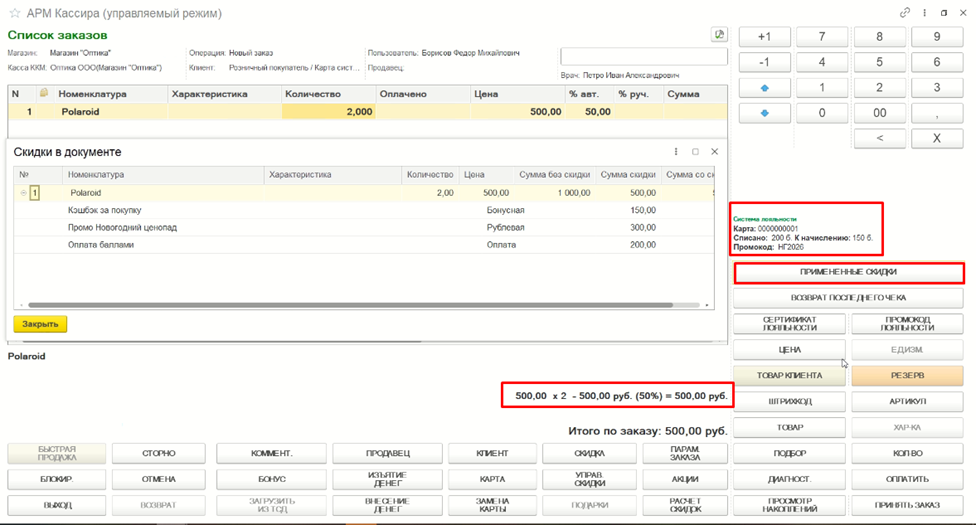The height and width of the screenshot is (525, 976).
Task: Click the green check icon above order list
Action: coord(719,35)
